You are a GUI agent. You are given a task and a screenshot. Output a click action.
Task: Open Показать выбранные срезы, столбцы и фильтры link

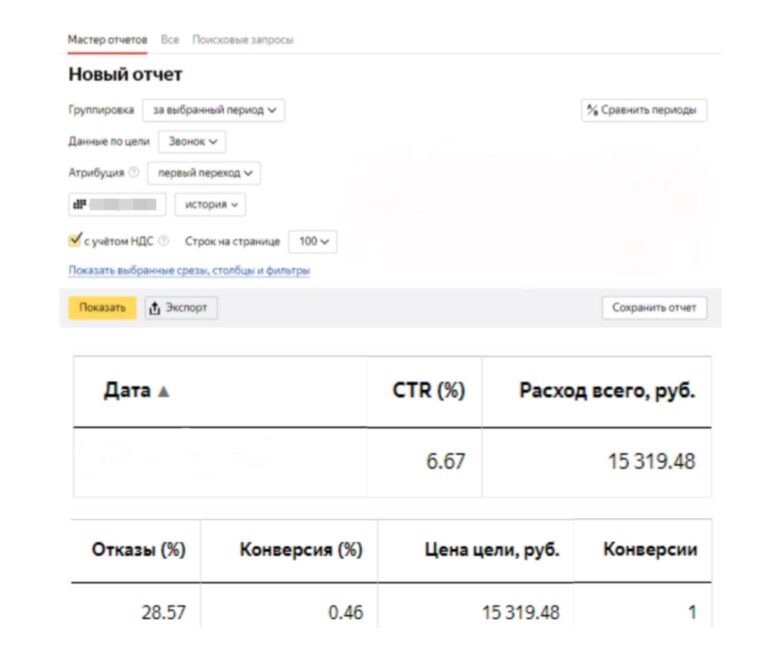tap(189, 270)
